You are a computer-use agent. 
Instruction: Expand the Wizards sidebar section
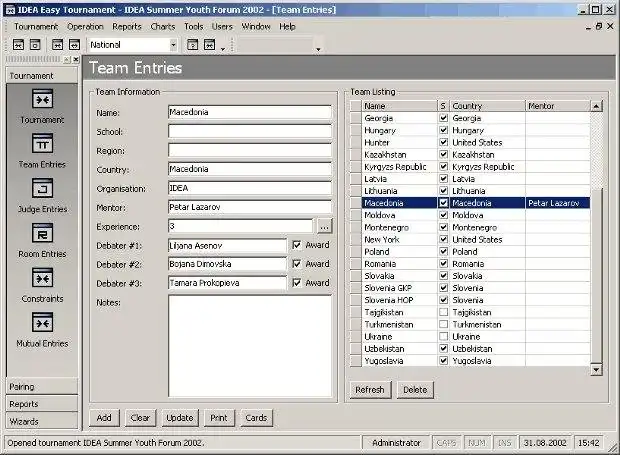click(x=42, y=421)
